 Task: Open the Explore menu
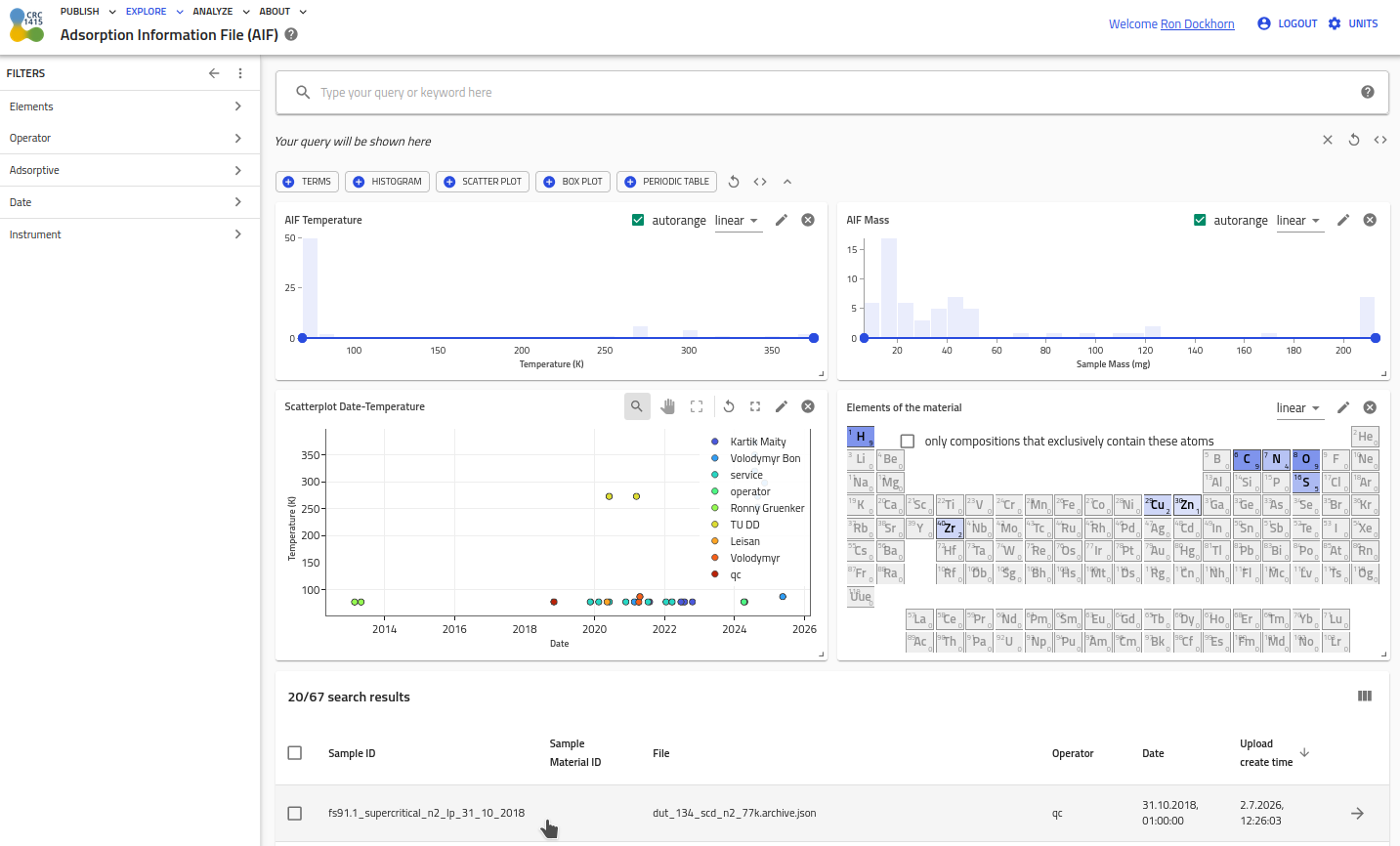click(x=154, y=12)
